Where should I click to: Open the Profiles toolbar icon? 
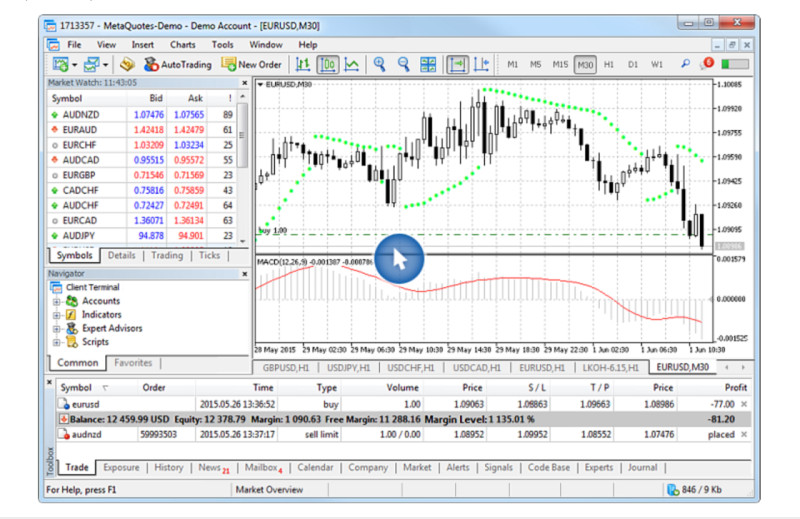(x=91, y=65)
